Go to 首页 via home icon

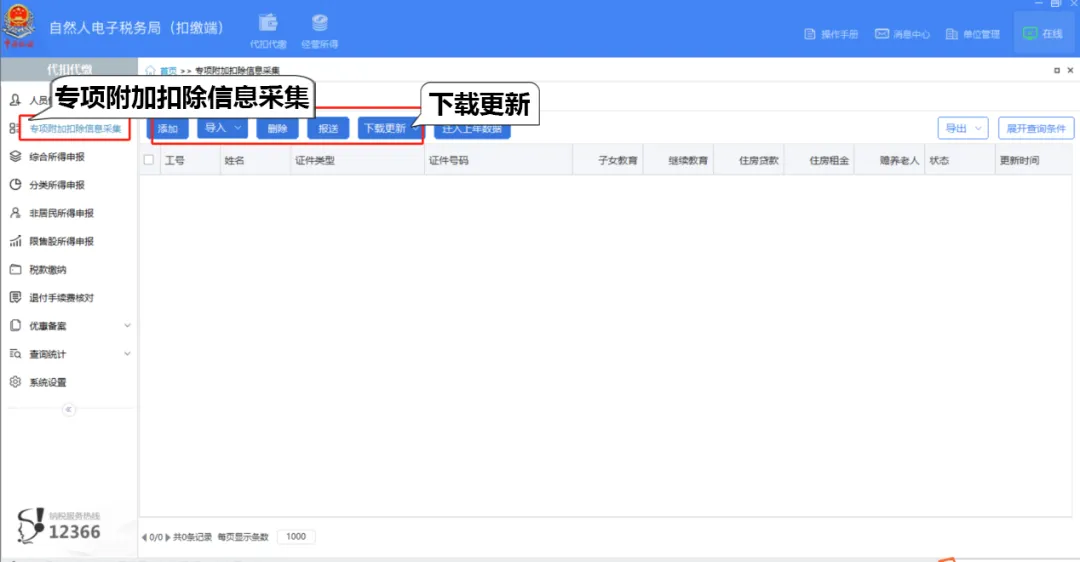point(150,70)
